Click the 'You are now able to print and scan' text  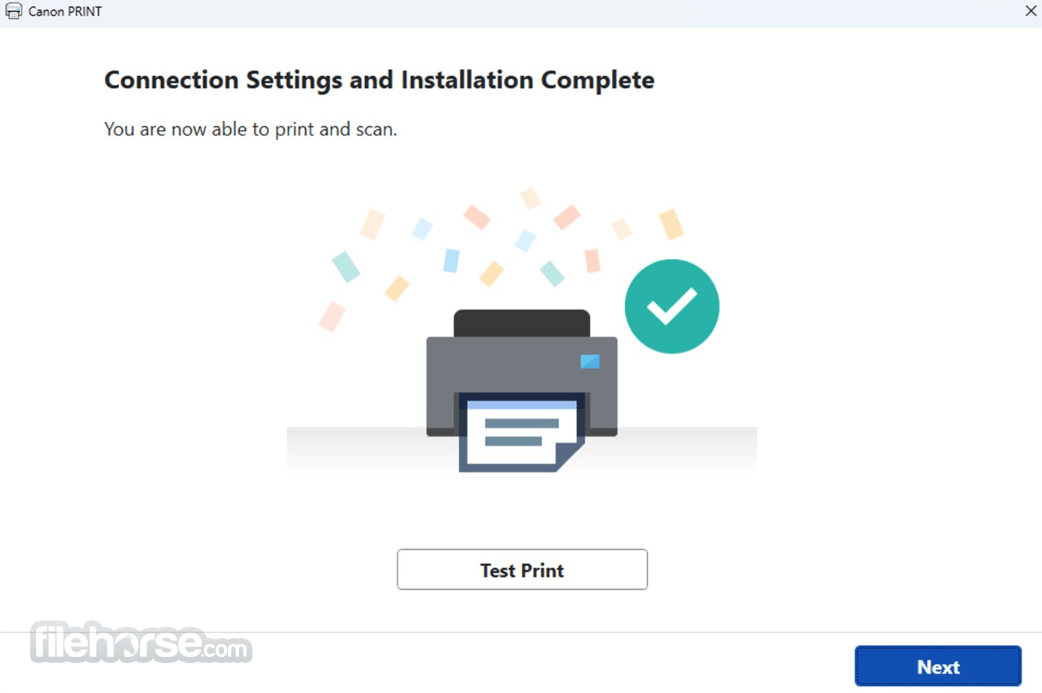[251, 129]
